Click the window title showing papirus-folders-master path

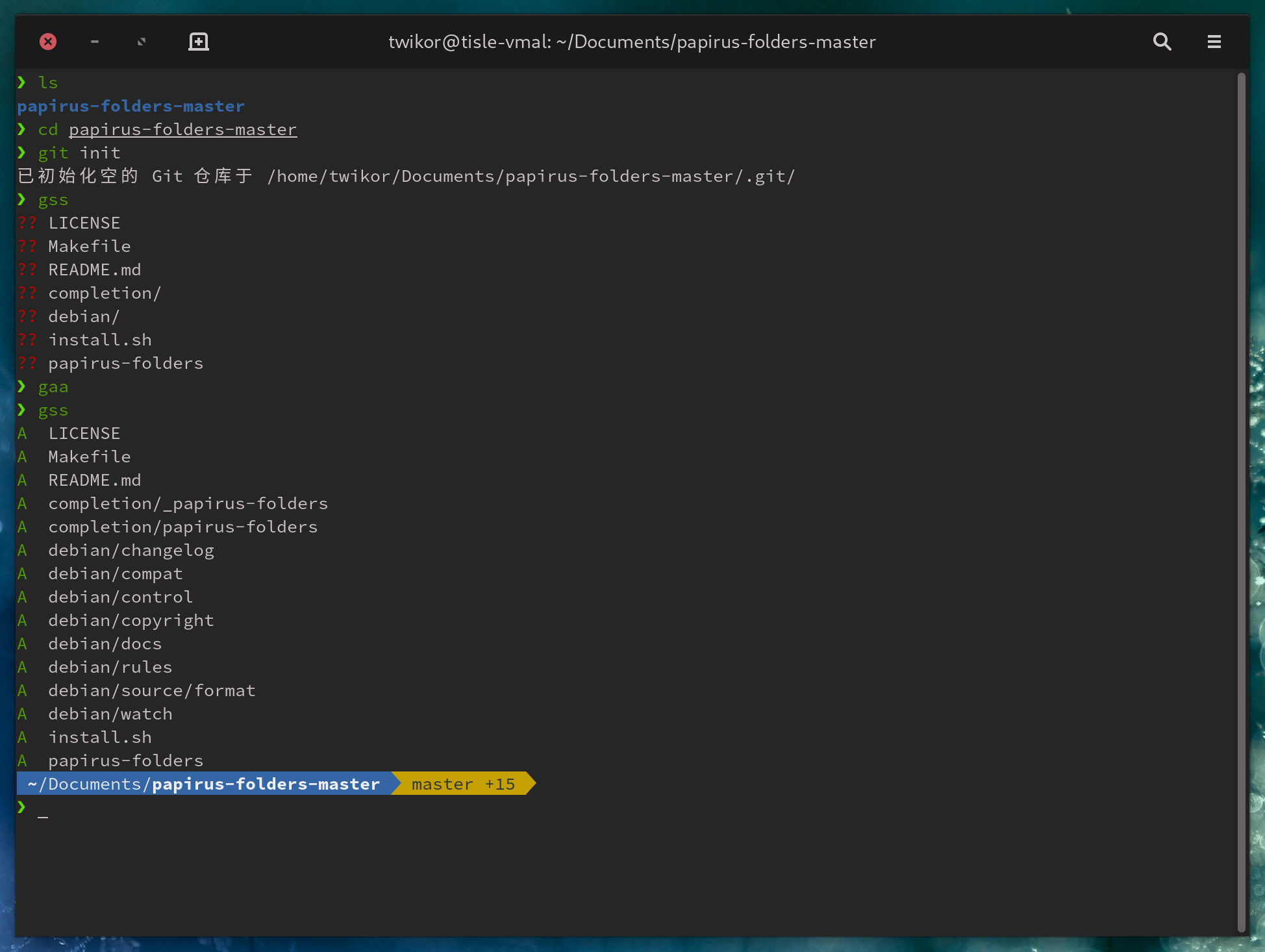632,42
